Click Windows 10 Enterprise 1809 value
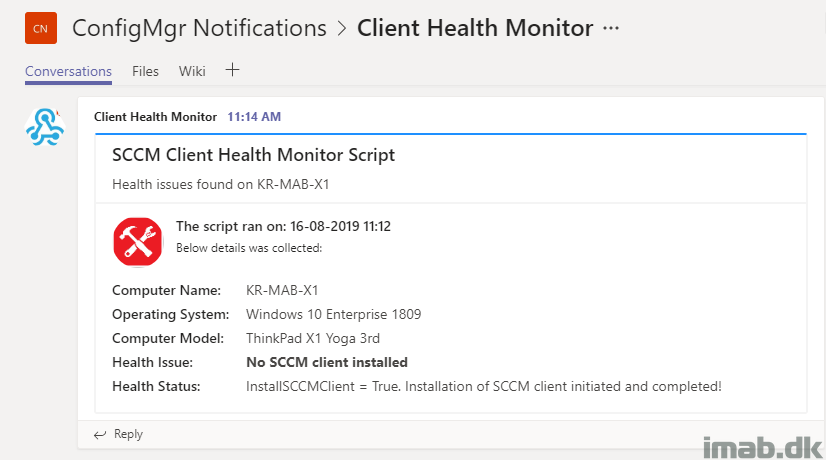826x460 pixels. 333,315
